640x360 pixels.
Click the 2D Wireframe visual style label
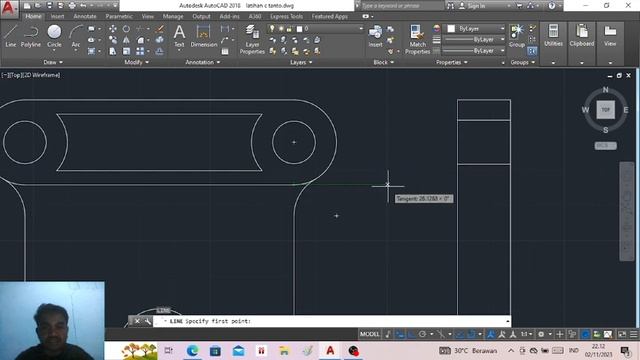pos(41,75)
